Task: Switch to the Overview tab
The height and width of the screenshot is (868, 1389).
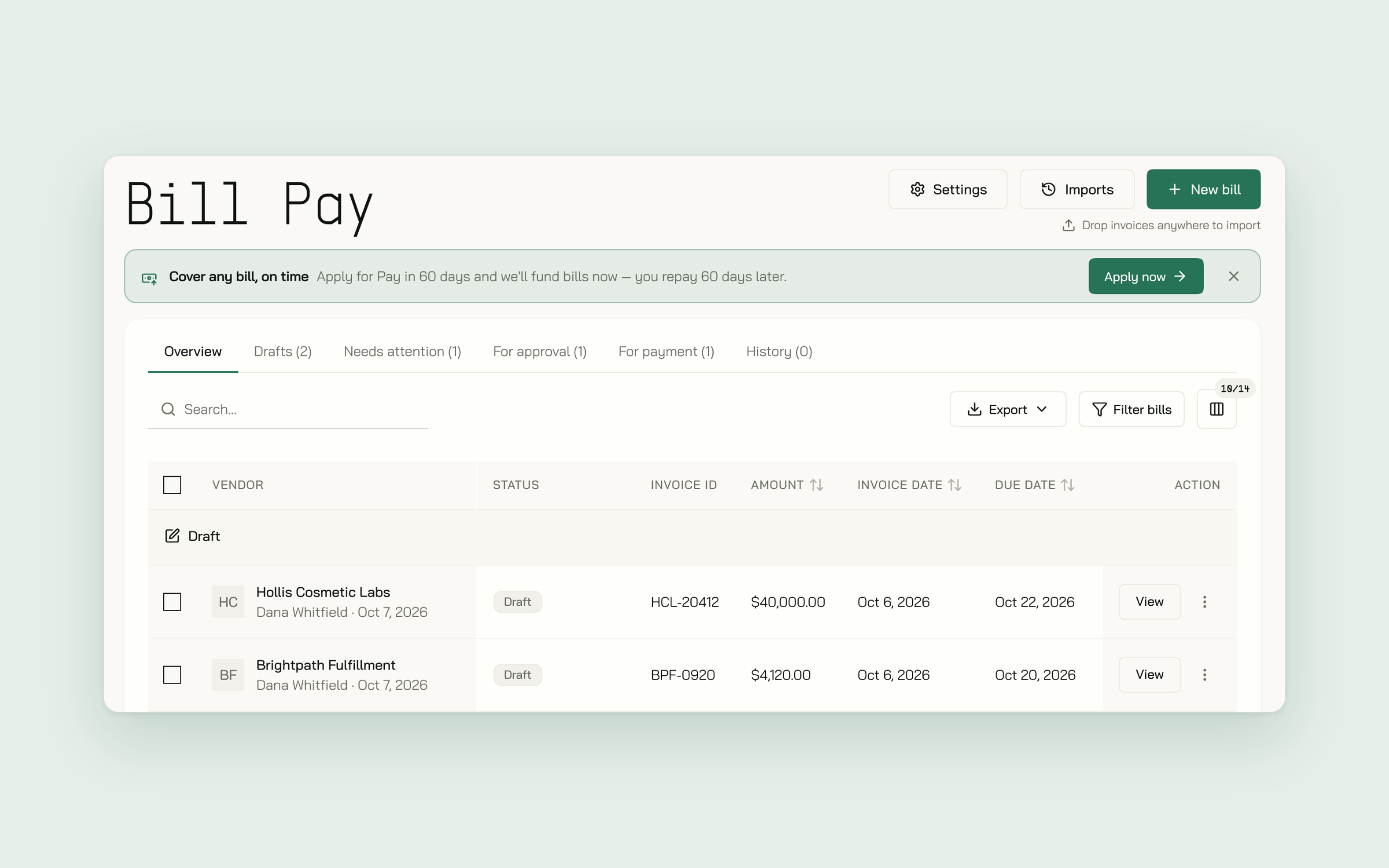Action: pyautogui.click(x=193, y=351)
